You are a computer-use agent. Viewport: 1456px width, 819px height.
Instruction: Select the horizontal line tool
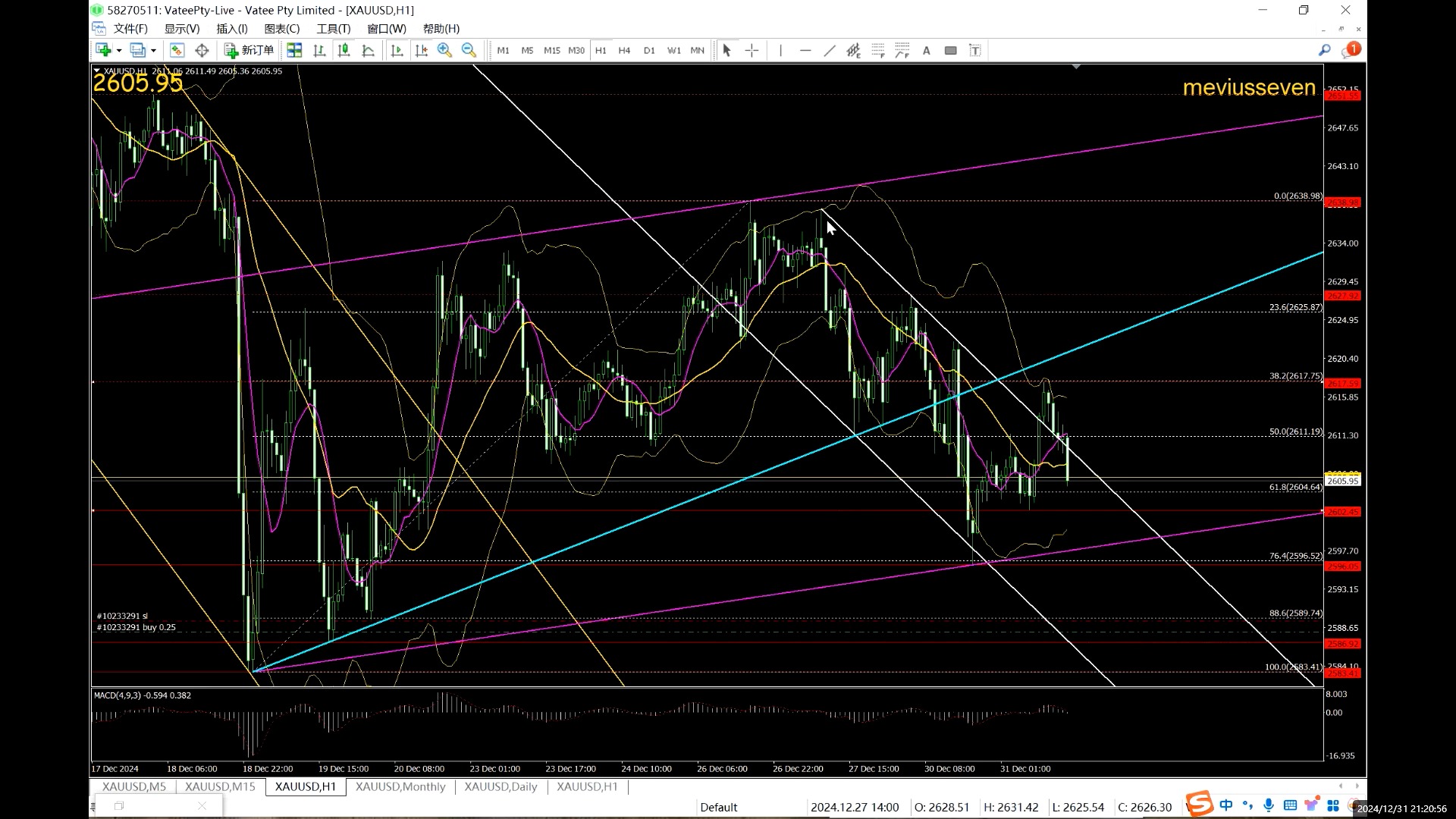pyautogui.click(x=805, y=50)
